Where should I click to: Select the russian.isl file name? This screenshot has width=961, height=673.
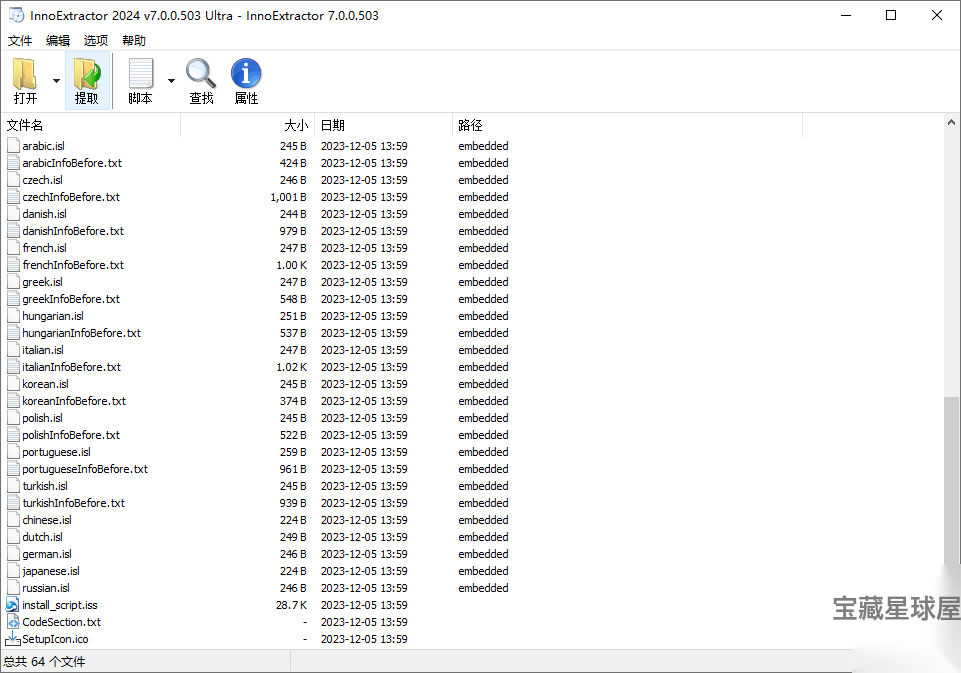[46, 588]
